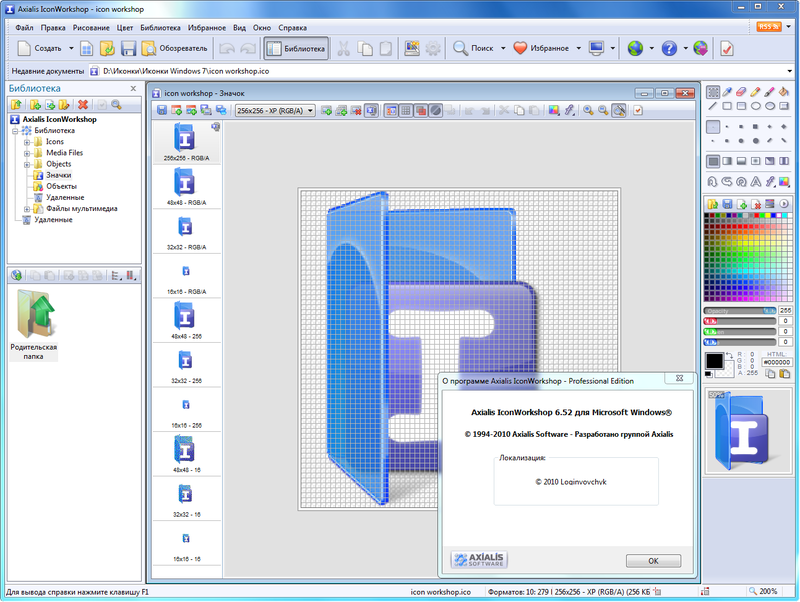This screenshot has width=800, height=602.
Task: Open the Создать dropdown arrow
Action: [71, 48]
